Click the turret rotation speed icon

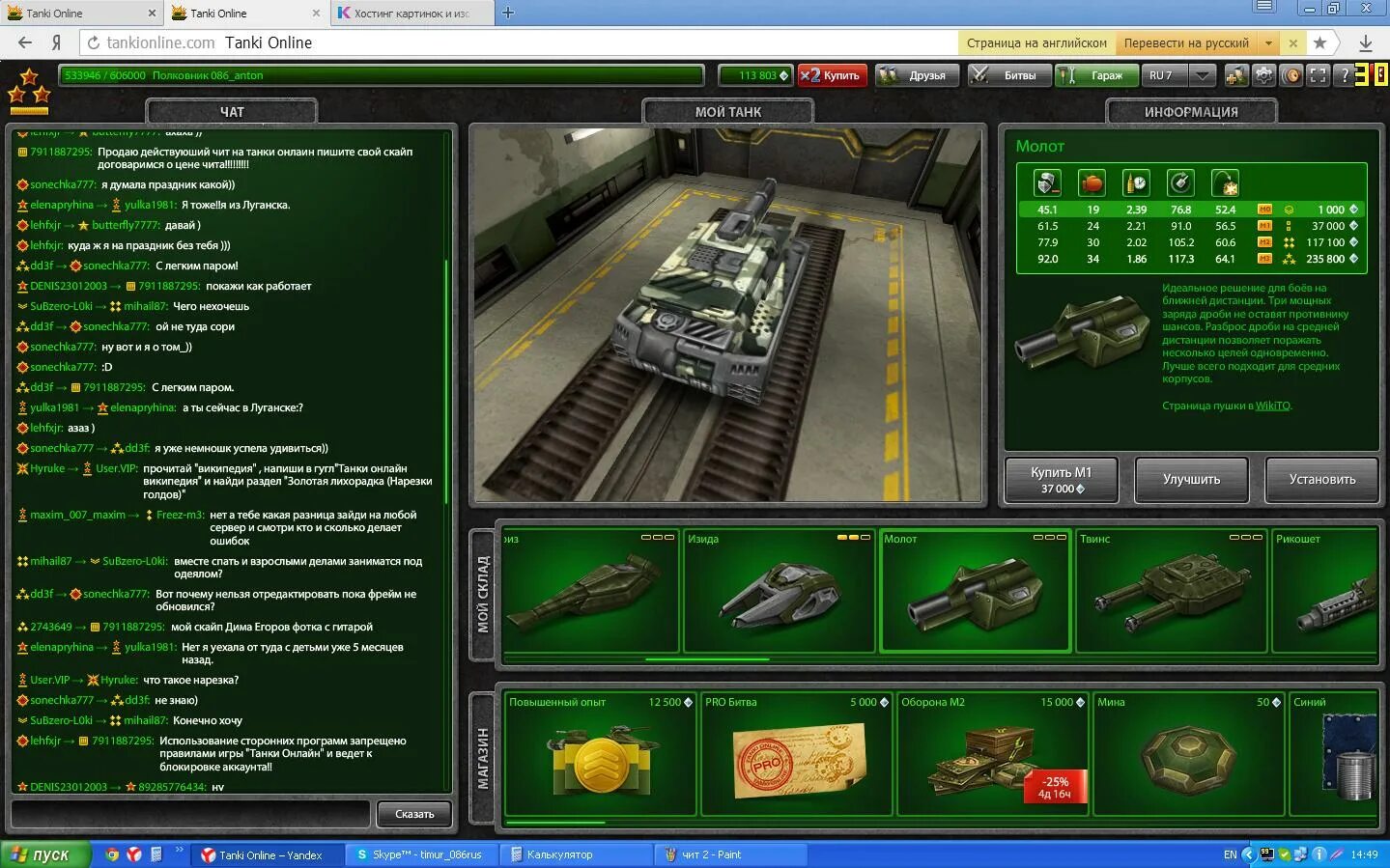coord(1180,182)
